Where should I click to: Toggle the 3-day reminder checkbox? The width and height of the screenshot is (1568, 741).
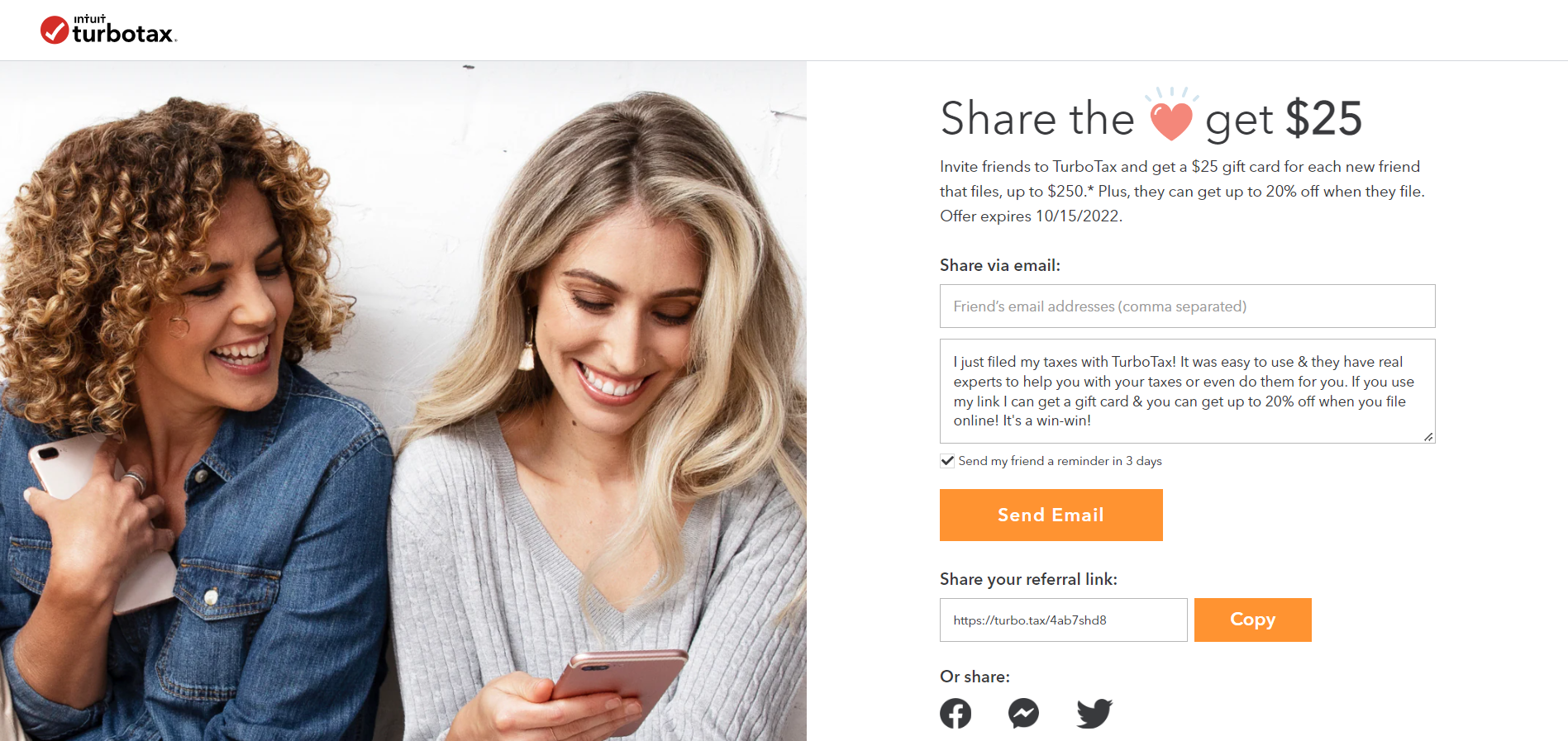(x=947, y=461)
